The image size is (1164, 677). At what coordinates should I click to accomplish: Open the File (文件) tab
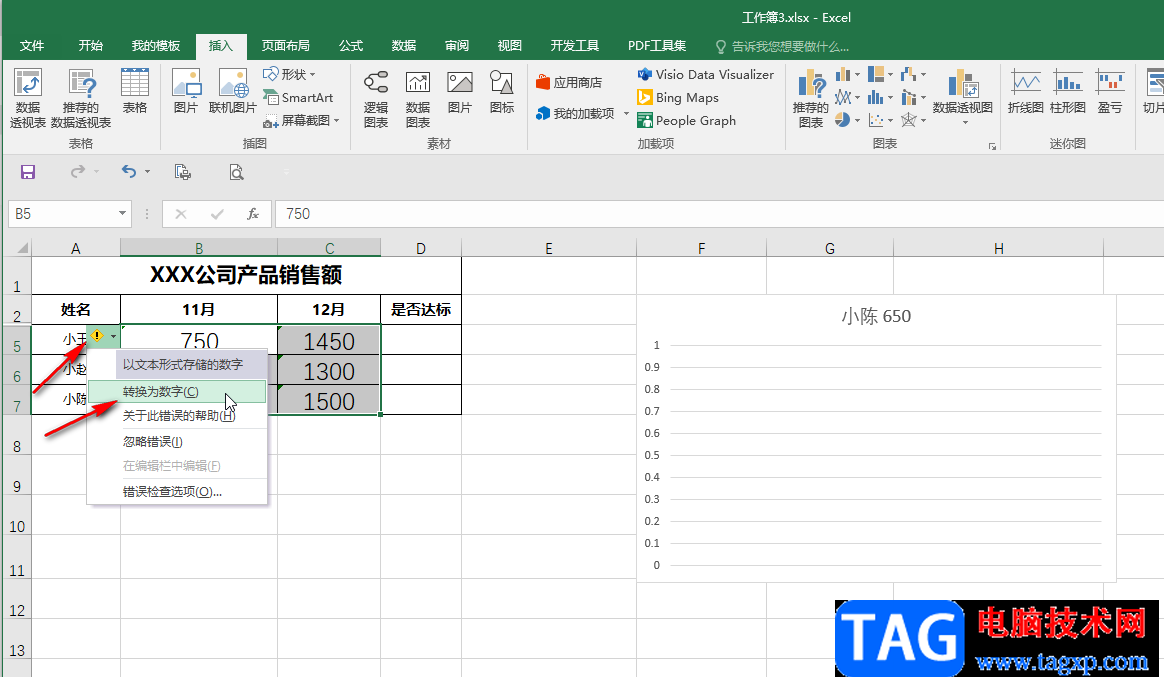pyautogui.click(x=31, y=46)
